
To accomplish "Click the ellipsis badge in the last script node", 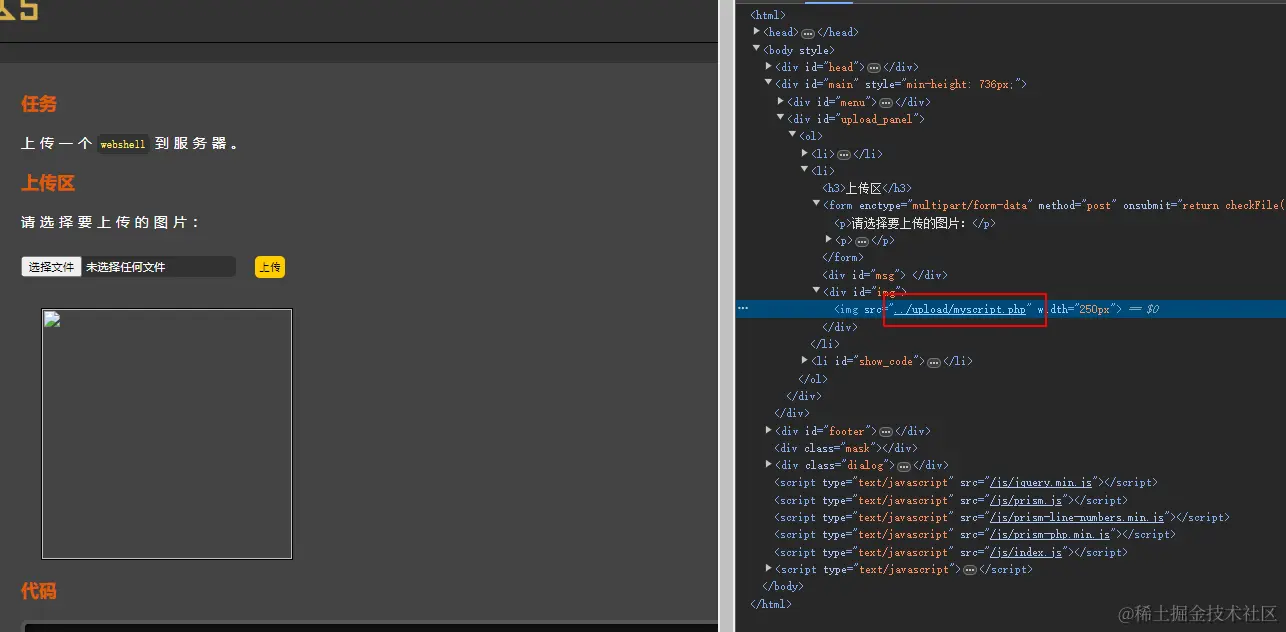I will (969, 570).
